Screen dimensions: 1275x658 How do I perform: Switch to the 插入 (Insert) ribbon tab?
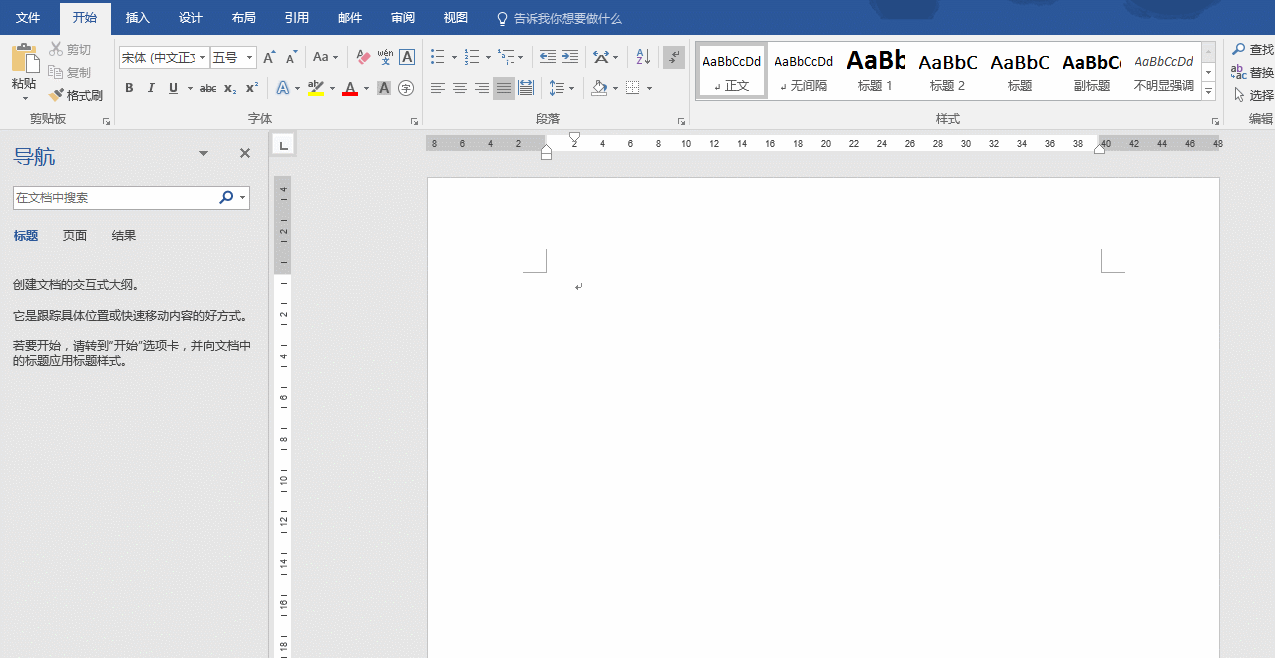click(x=137, y=18)
